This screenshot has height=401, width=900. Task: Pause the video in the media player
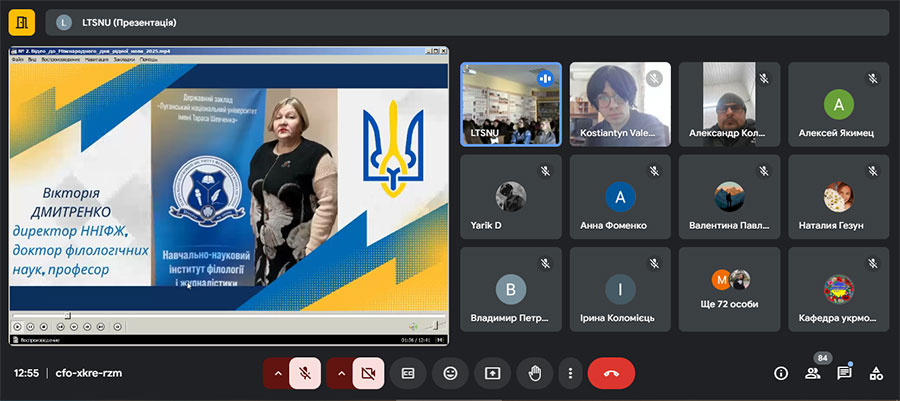point(30,326)
